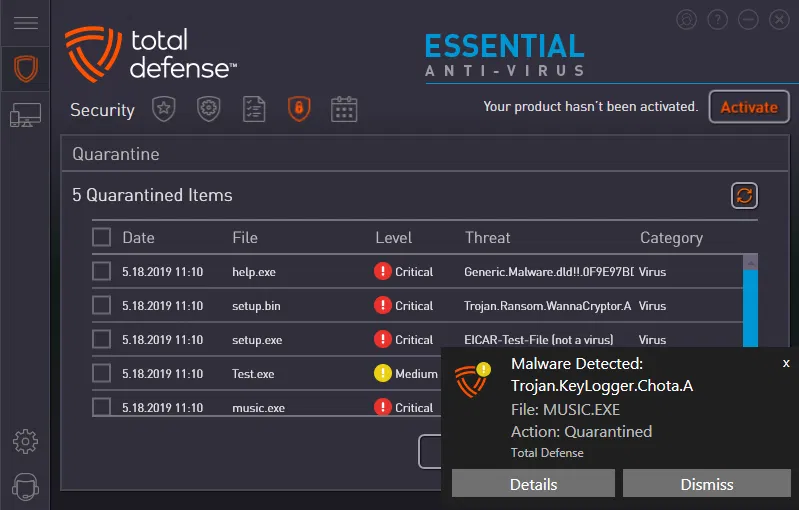Viewport: 799px width, 510px height.
Task: Click the star shield icon beside Security
Action: pos(164,108)
